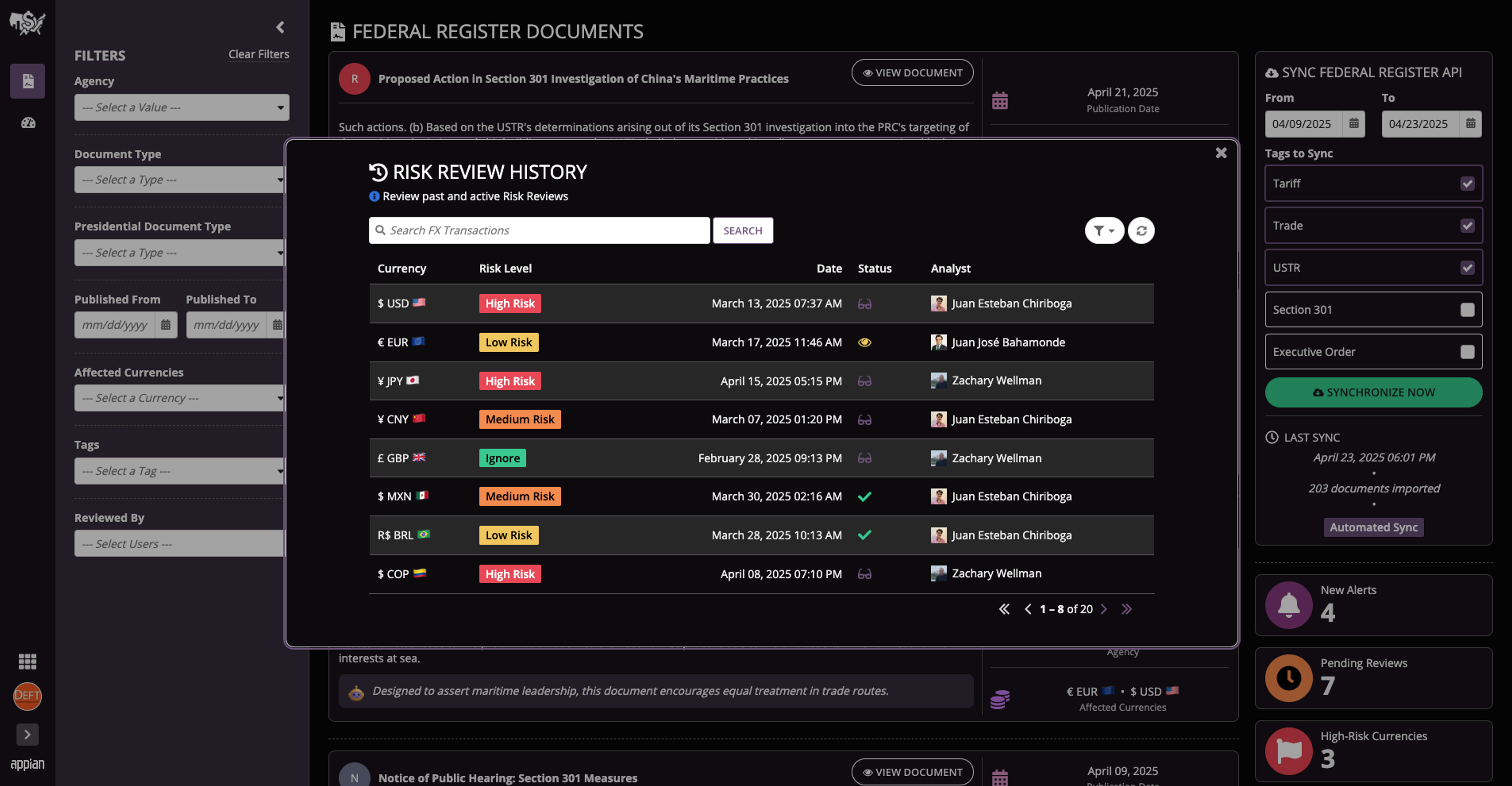Sort by Date column header
The height and width of the screenshot is (786, 1512).
[829, 268]
